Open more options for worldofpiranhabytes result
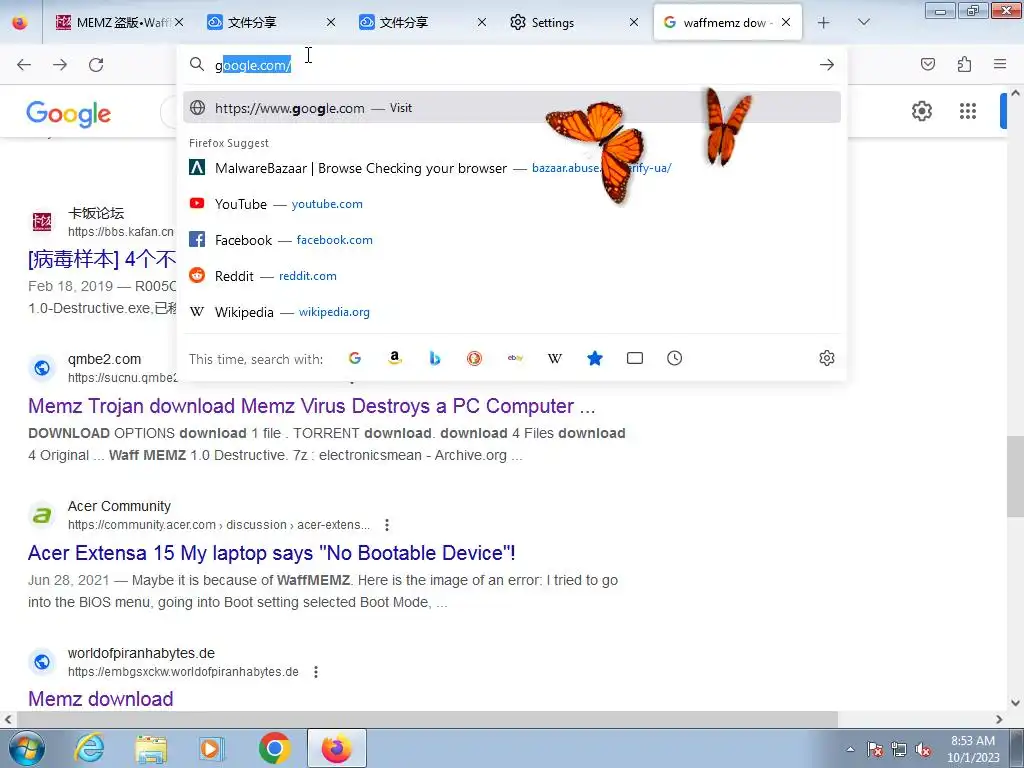Image resolution: width=1024 pixels, height=768 pixels. [x=316, y=671]
